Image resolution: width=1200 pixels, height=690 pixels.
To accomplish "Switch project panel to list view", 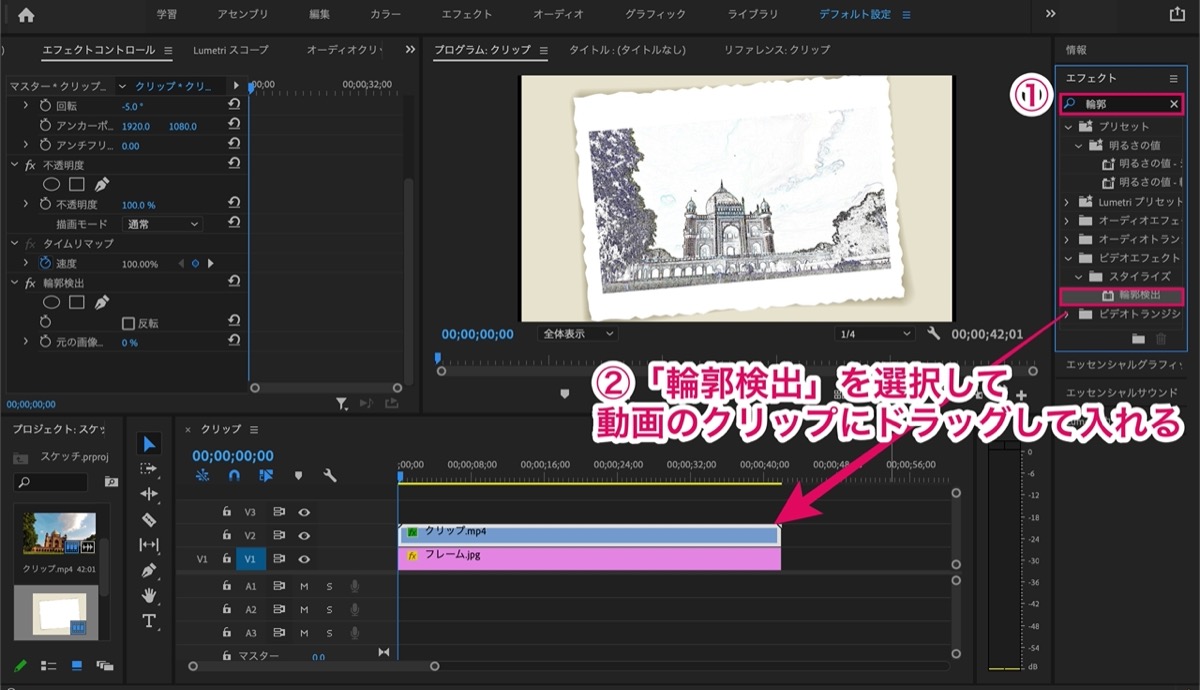I will click(50, 665).
